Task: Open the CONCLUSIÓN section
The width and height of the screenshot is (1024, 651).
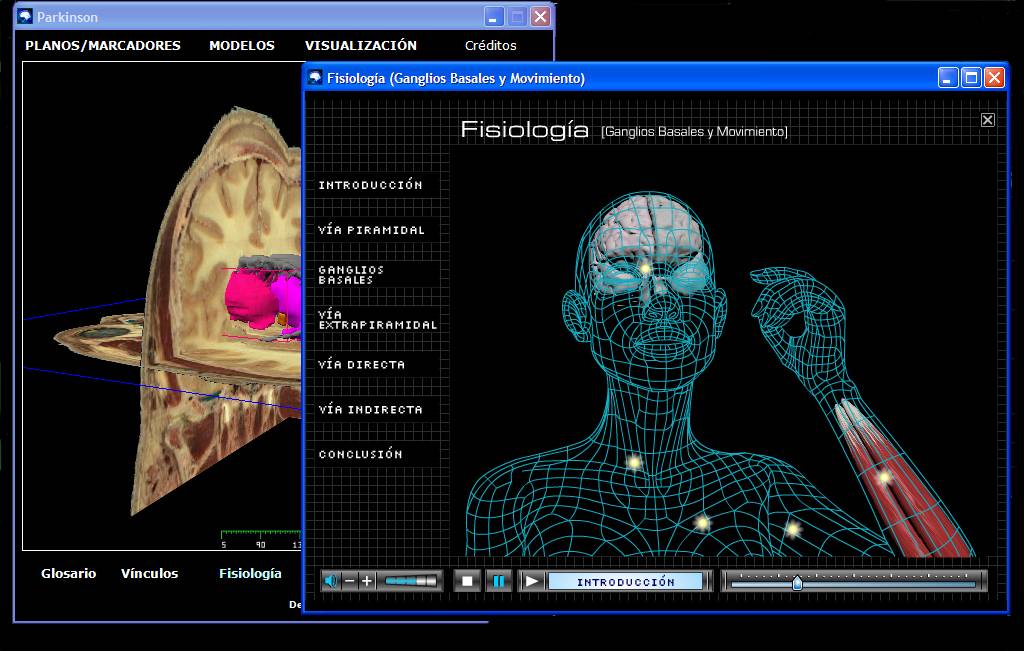Action: (360, 454)
